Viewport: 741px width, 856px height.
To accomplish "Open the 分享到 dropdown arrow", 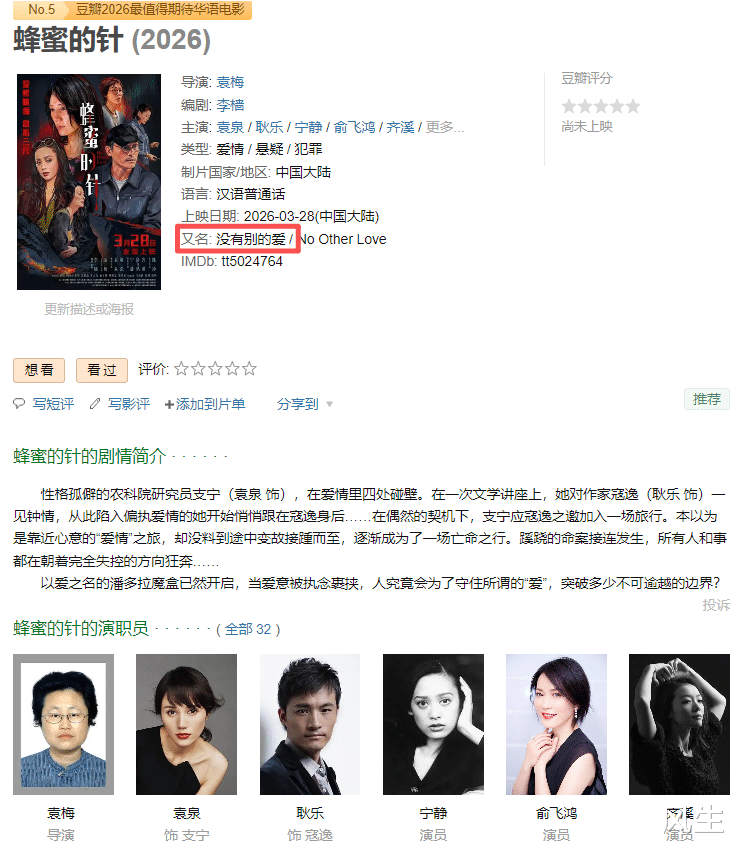I will pyautogui.click(x=329, y=404).
